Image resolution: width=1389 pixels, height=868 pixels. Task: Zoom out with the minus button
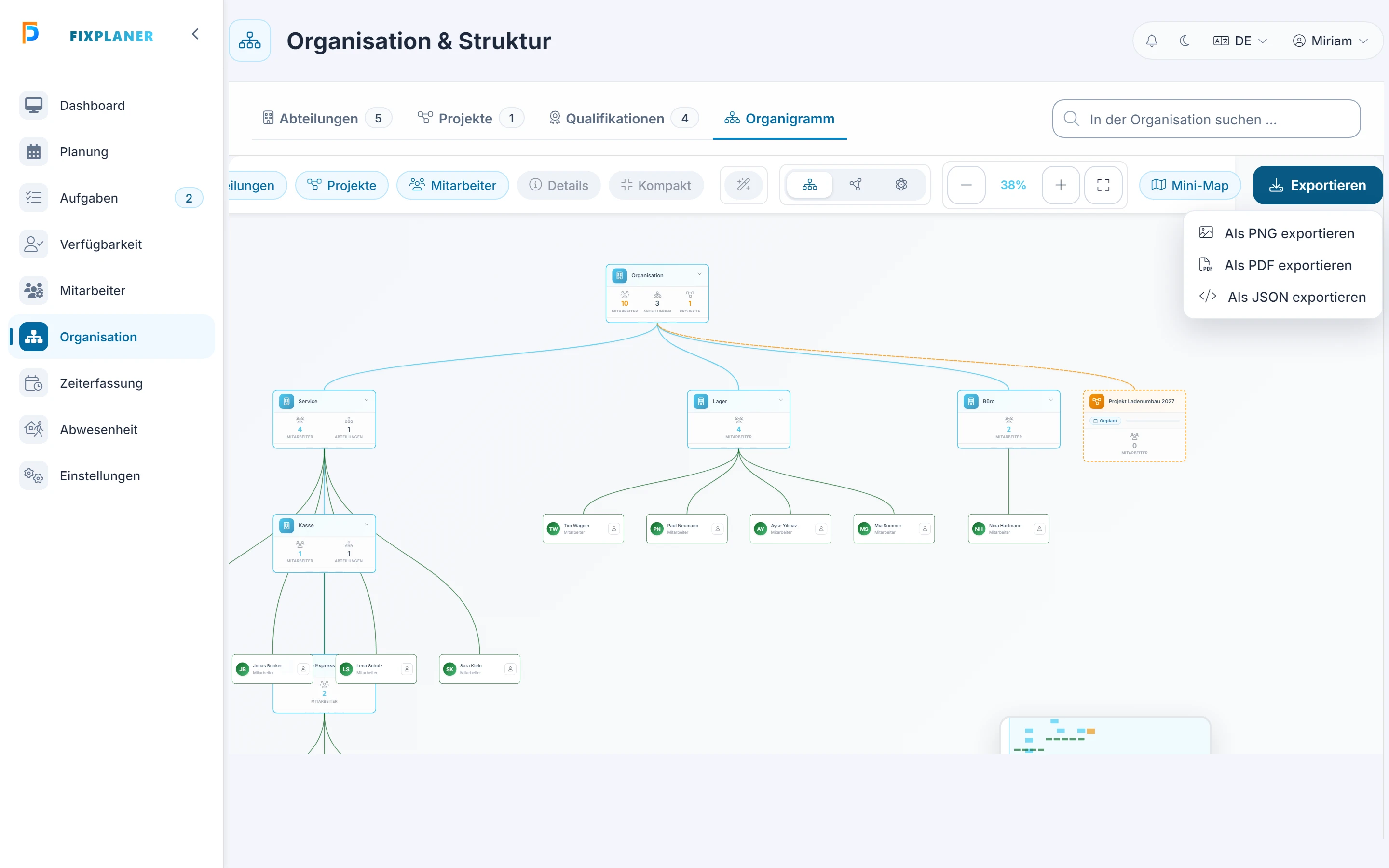[x=966, y=185]
